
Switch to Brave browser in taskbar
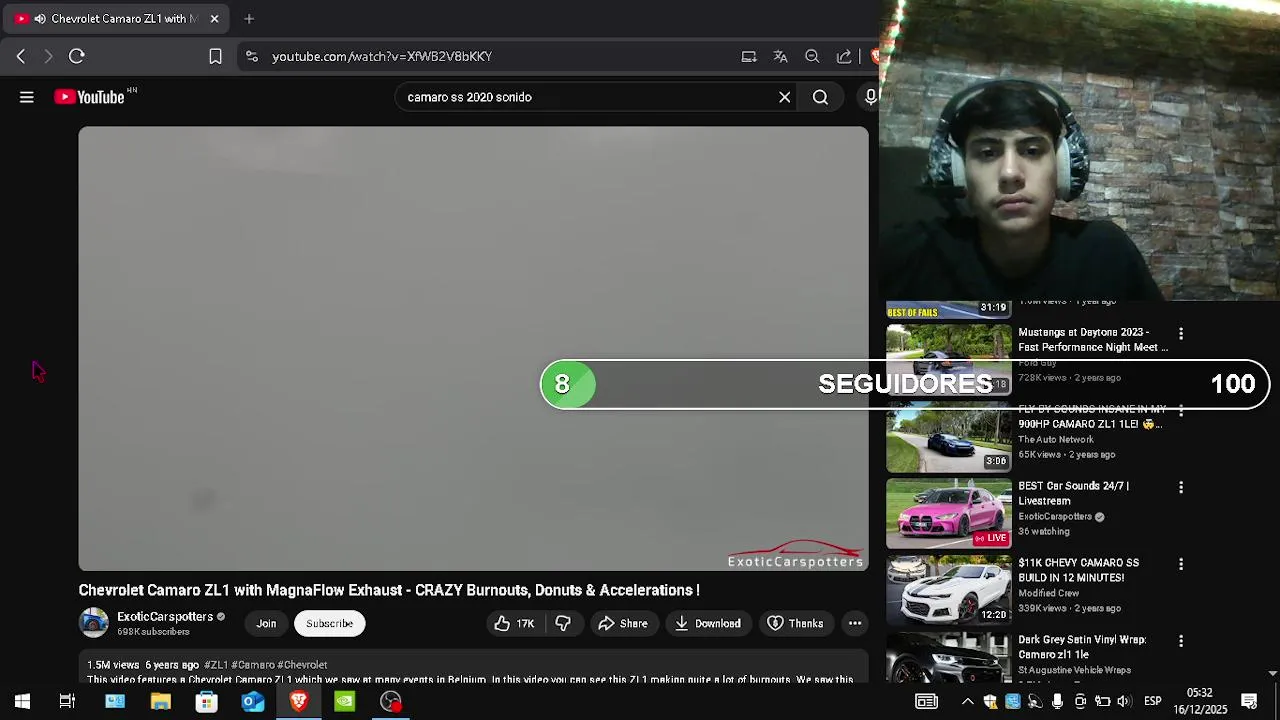(x=299, y=702)
